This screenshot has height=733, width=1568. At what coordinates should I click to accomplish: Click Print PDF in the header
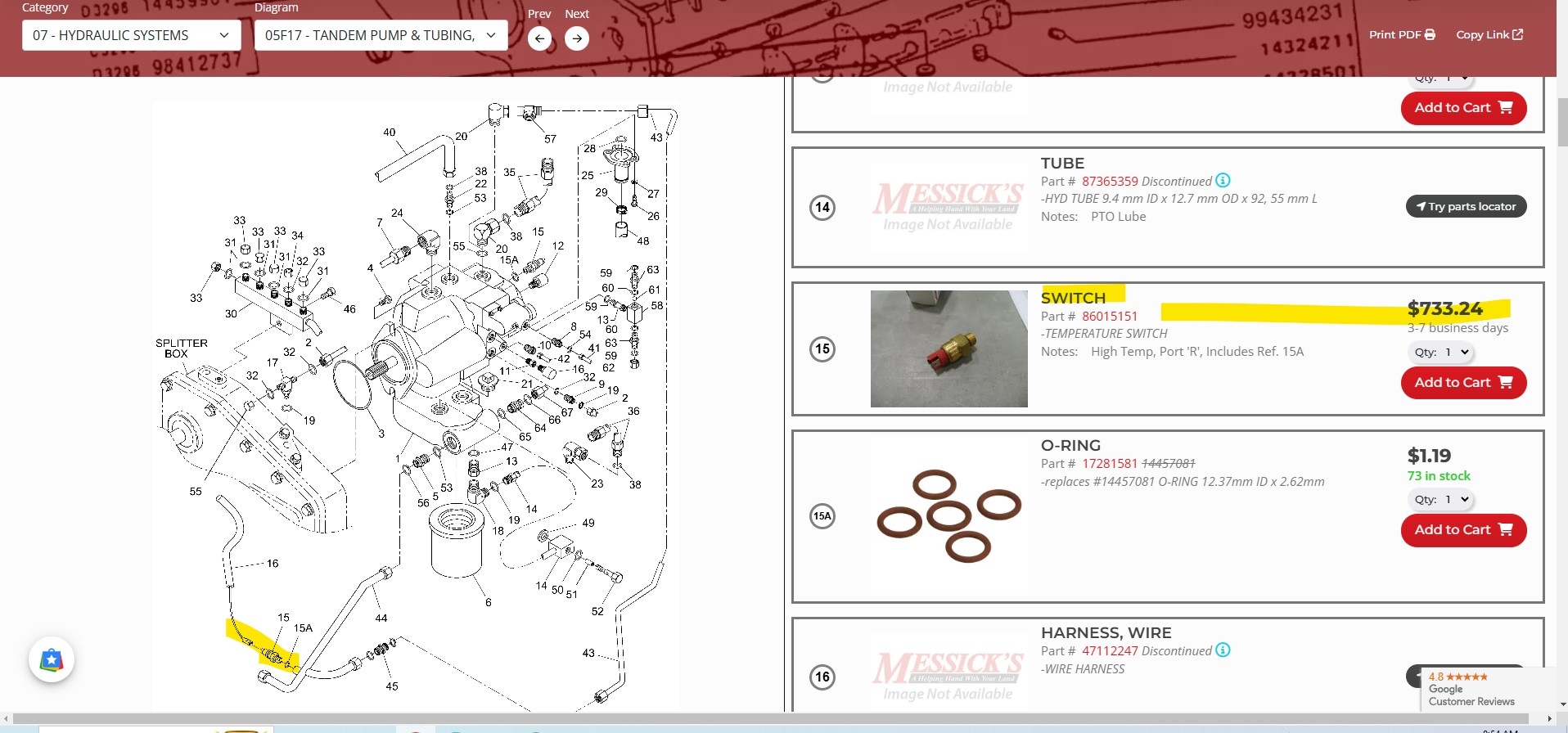(x=1402, y=34)
